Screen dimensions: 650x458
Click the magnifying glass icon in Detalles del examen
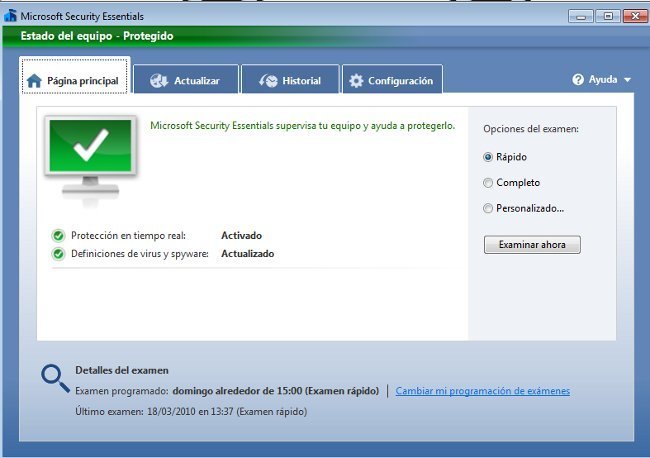click(54, 377)
